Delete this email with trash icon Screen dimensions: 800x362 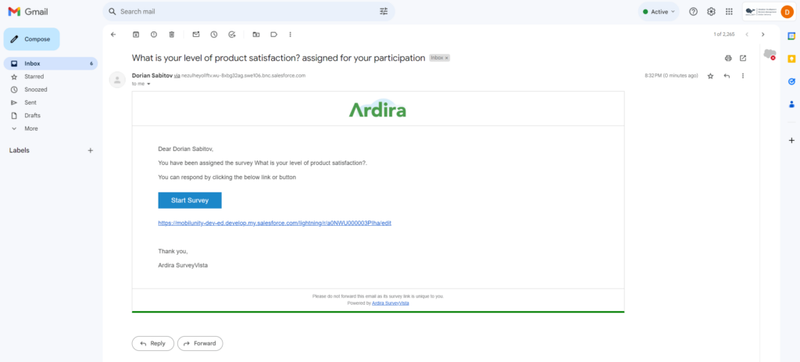171,35
